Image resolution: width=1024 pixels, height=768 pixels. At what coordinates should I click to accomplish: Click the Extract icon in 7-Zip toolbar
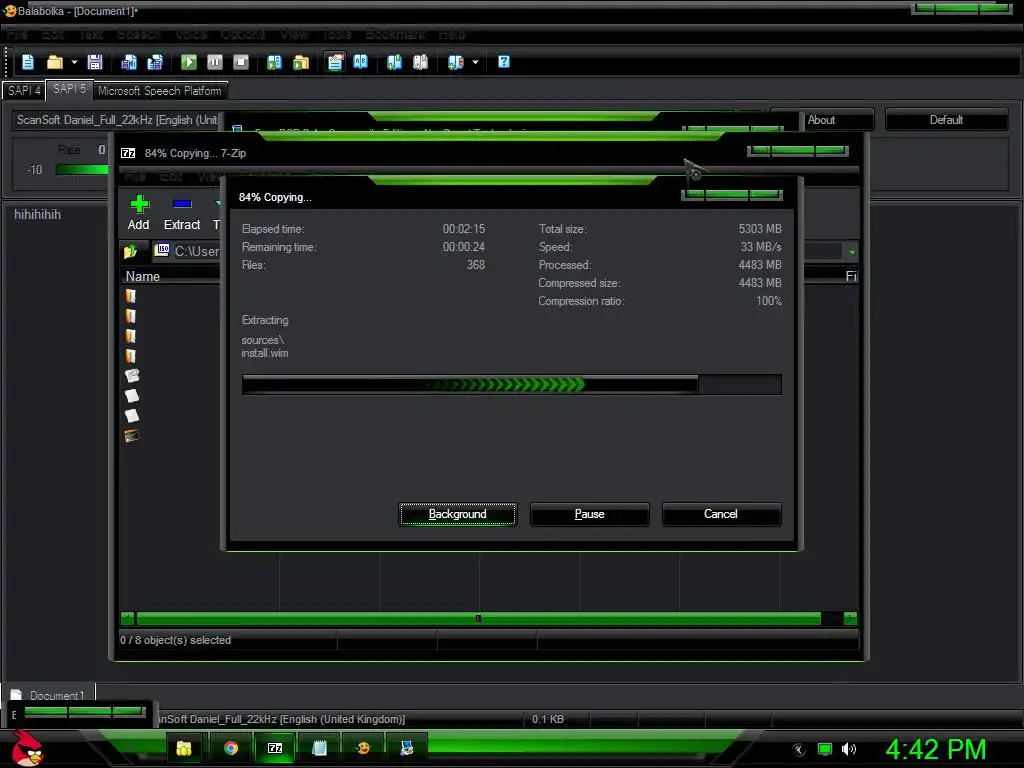click(182, 213)
